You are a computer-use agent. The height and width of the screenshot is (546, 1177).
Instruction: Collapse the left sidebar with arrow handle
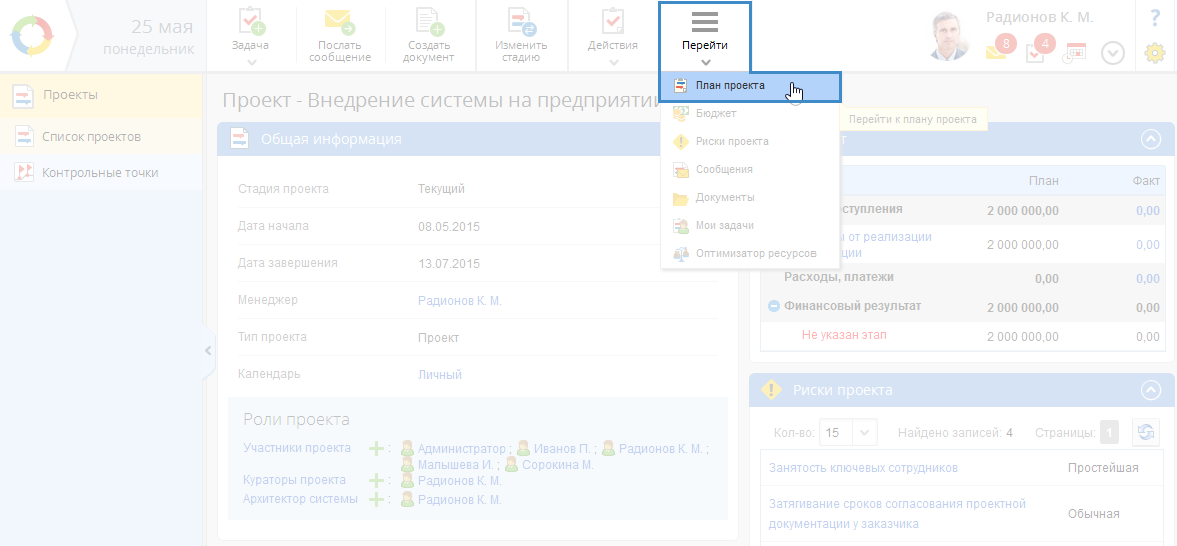208,351
